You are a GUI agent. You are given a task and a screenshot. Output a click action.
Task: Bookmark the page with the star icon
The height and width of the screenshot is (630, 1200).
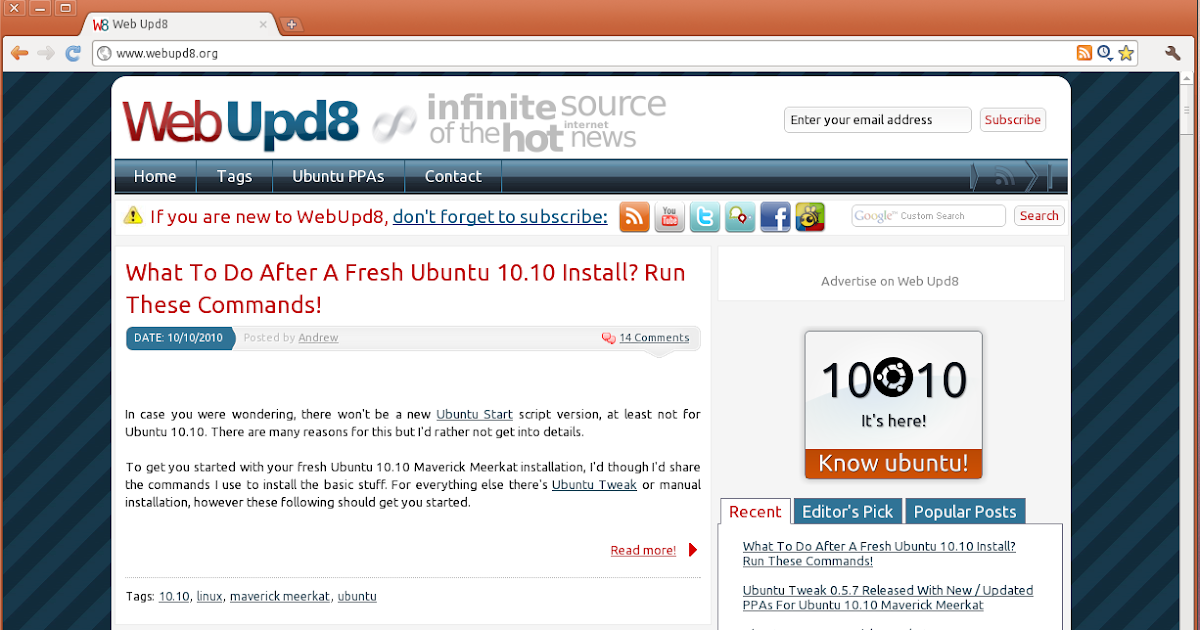[1124, 53]
